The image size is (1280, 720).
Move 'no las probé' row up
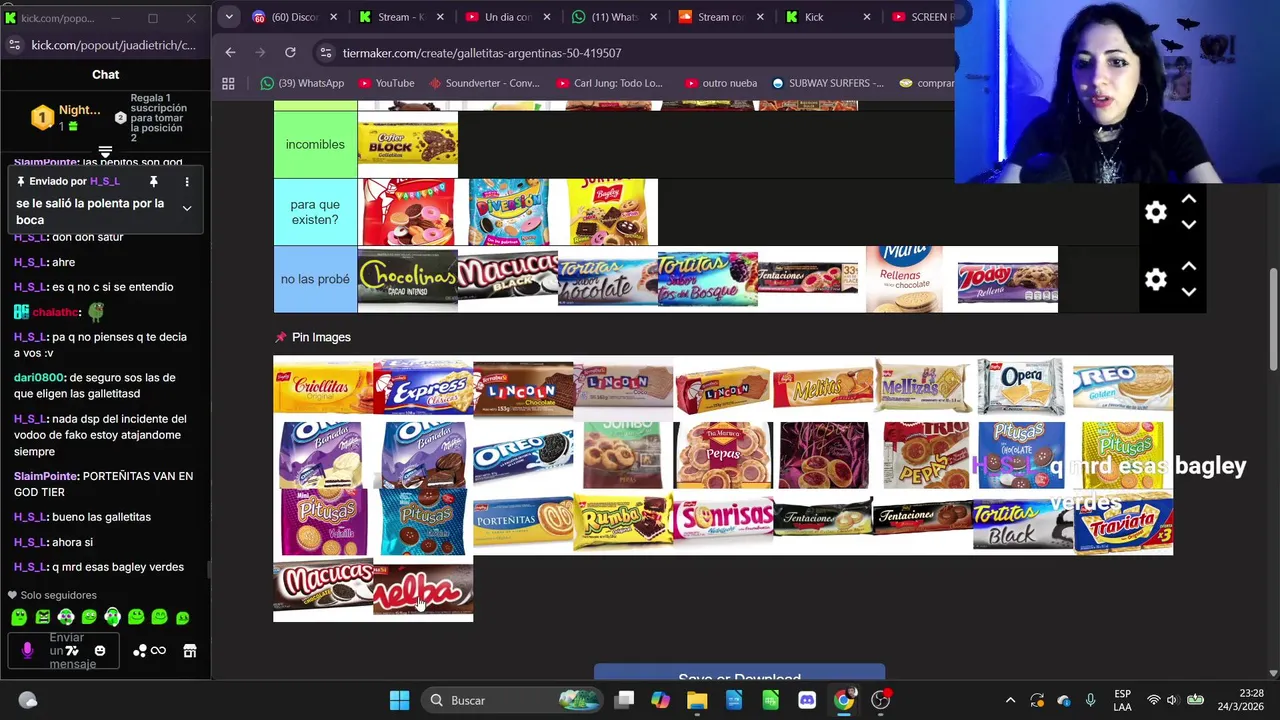click(1189, 266)
